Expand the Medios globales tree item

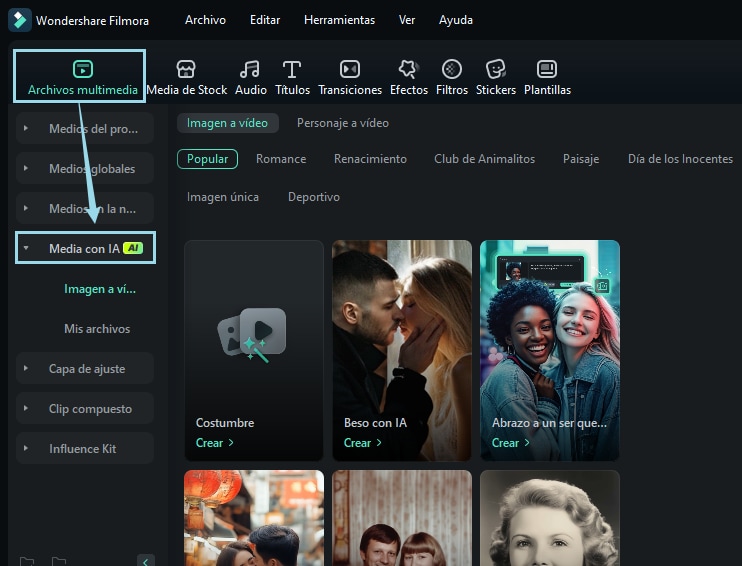(26, 169)
